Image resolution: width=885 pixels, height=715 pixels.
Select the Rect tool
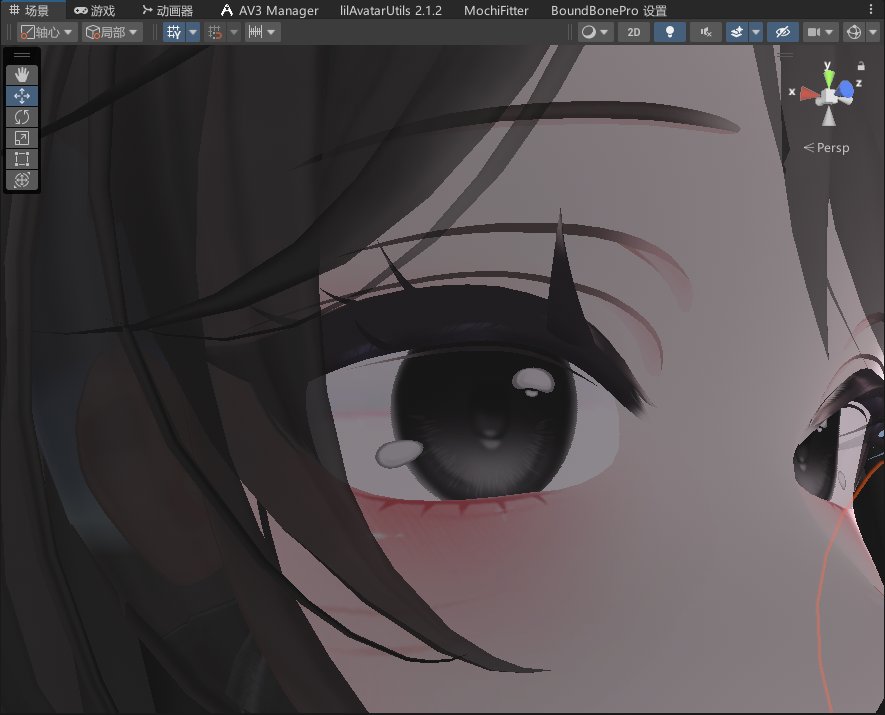coord(22,159)
